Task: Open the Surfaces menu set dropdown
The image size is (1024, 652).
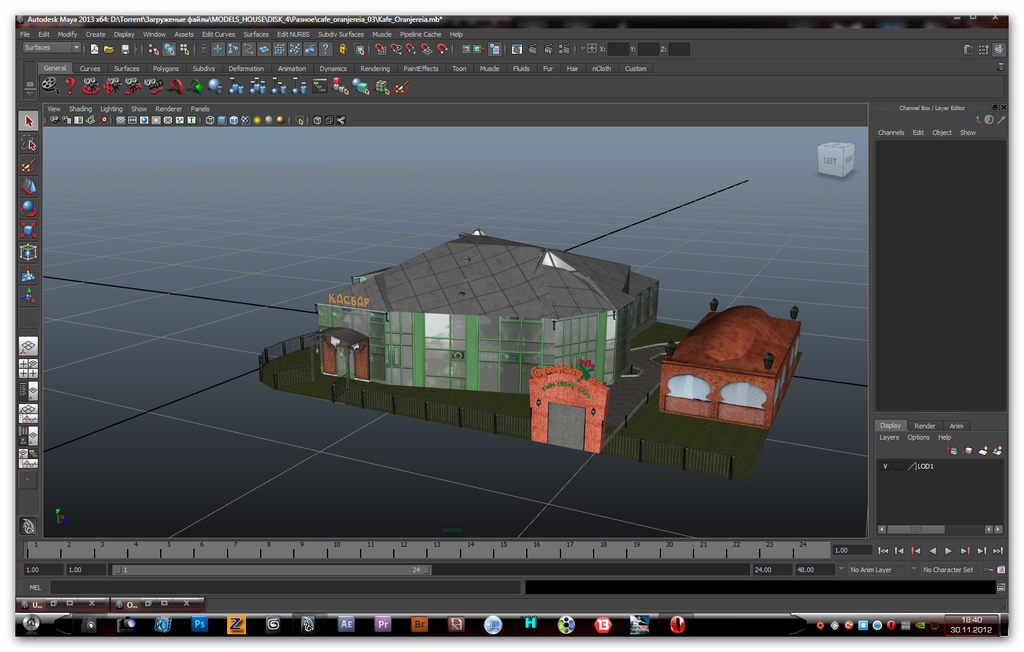Action: pyautogui.click(x=52, y=48)
